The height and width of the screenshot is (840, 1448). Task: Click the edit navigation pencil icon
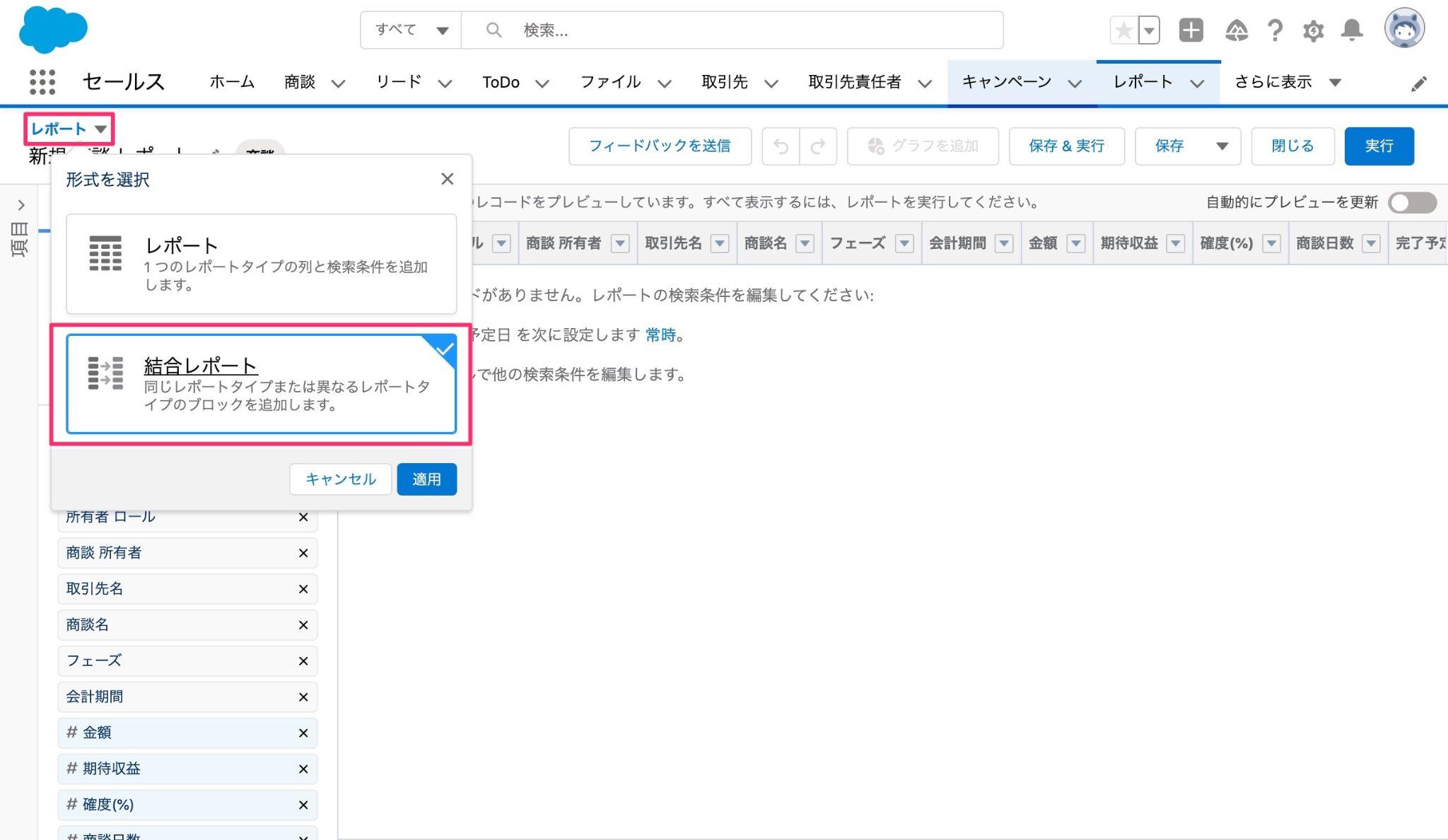click(1418, 84)
